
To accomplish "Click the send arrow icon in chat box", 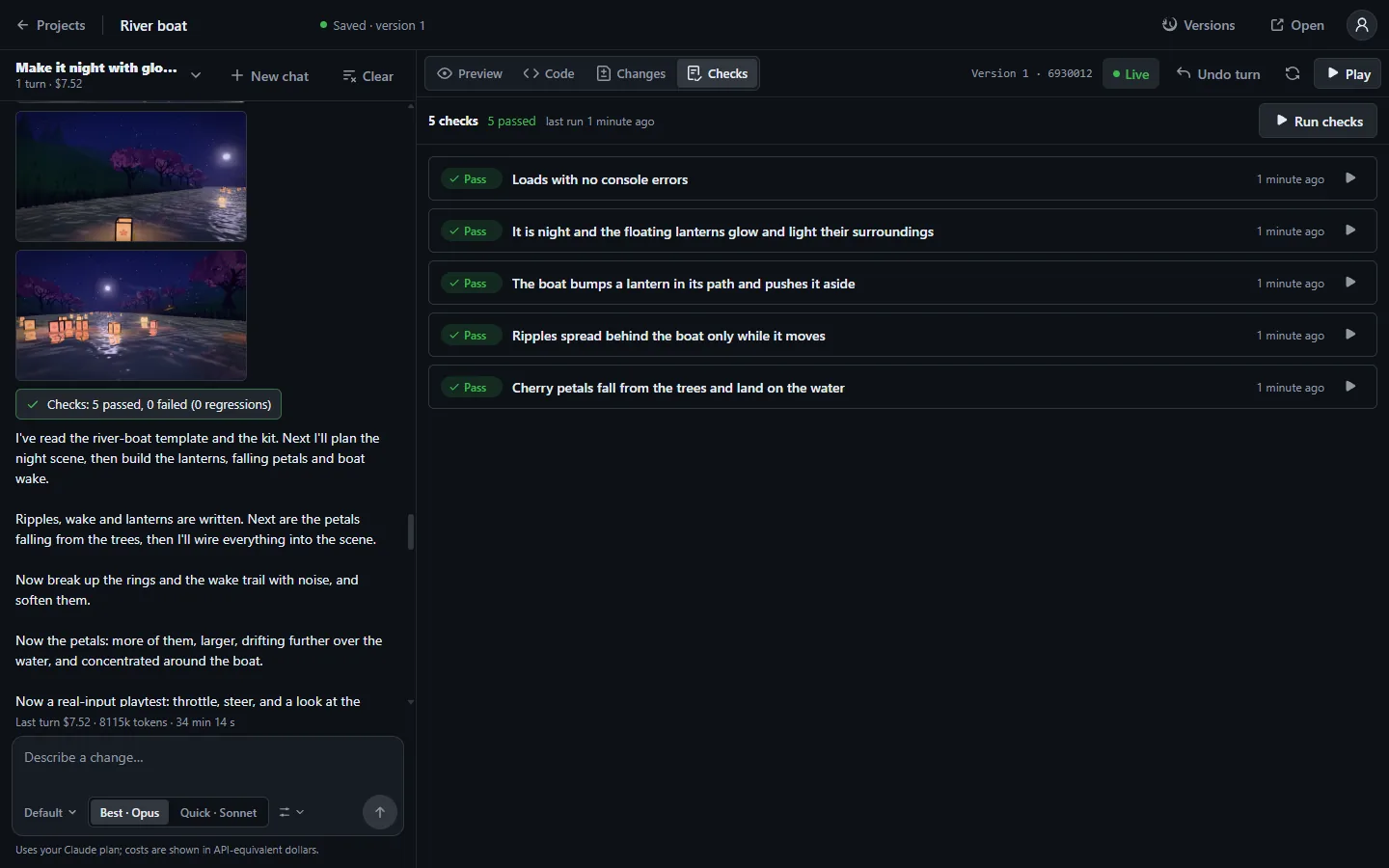I will pos(380,812).
